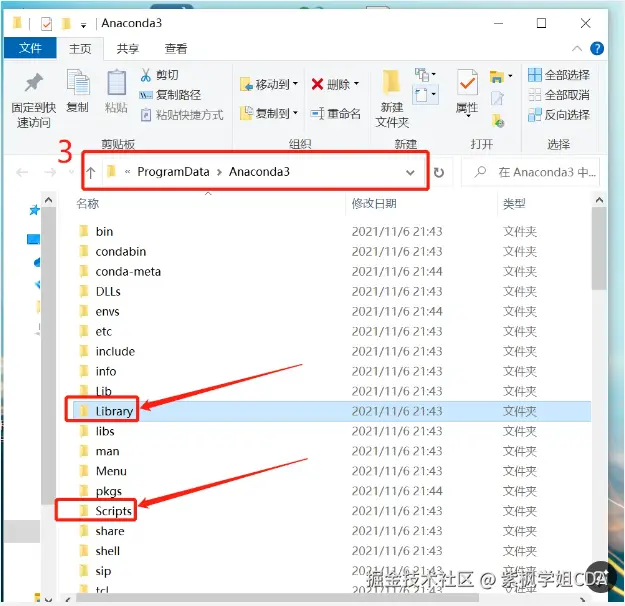This screenshot has width=625, height=606.
Task: Collapse the ribbon with chevron
Action: point(577,49)
